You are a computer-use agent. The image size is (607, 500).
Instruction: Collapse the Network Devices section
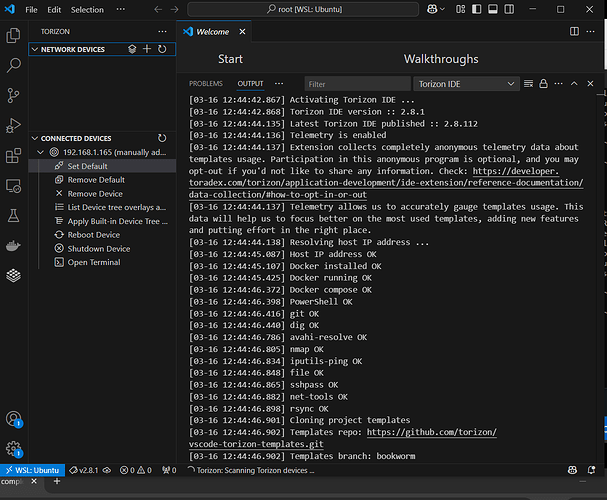point(35,49)
